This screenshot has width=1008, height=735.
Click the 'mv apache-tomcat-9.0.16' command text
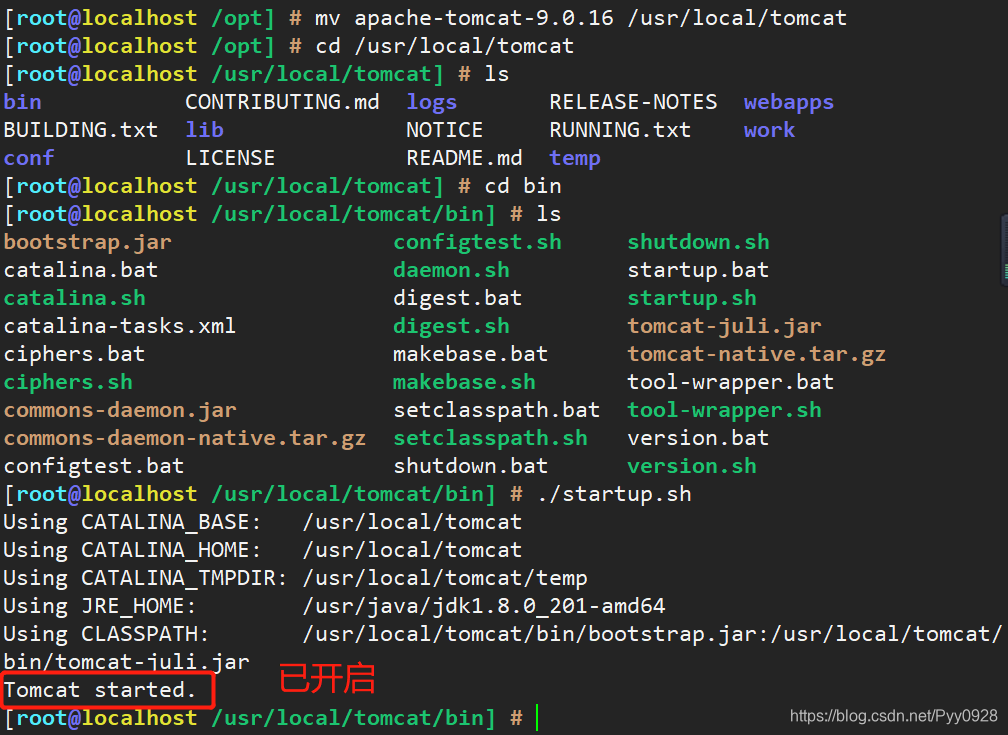coord(464,19)
